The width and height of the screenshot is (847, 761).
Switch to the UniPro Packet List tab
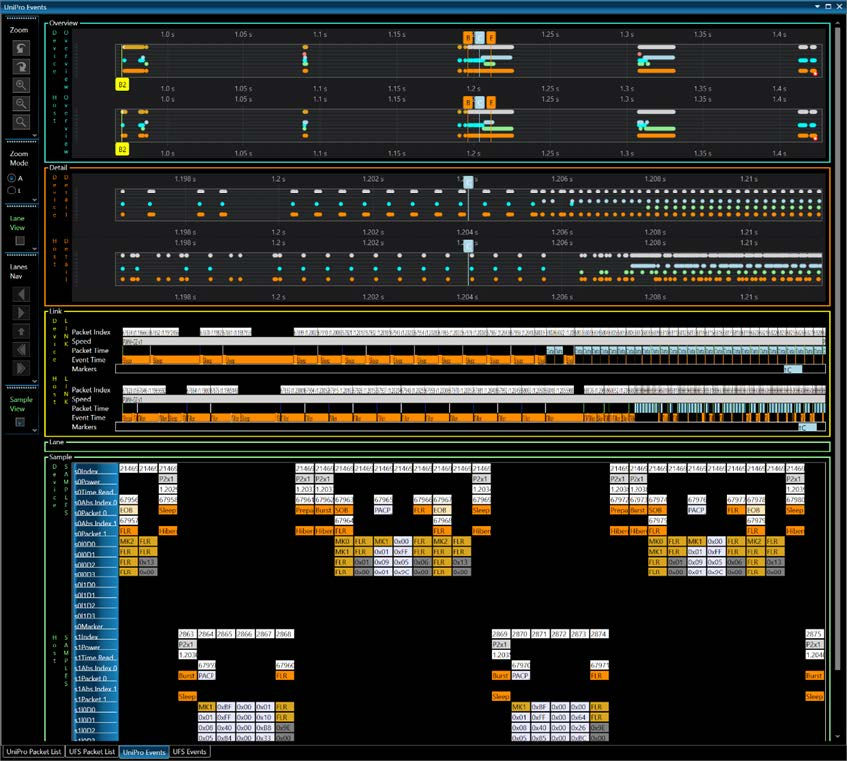[x=33, y=752]
